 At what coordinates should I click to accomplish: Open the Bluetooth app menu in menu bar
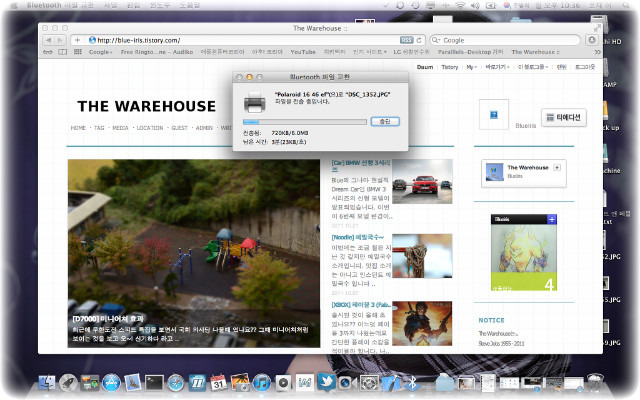60,5
